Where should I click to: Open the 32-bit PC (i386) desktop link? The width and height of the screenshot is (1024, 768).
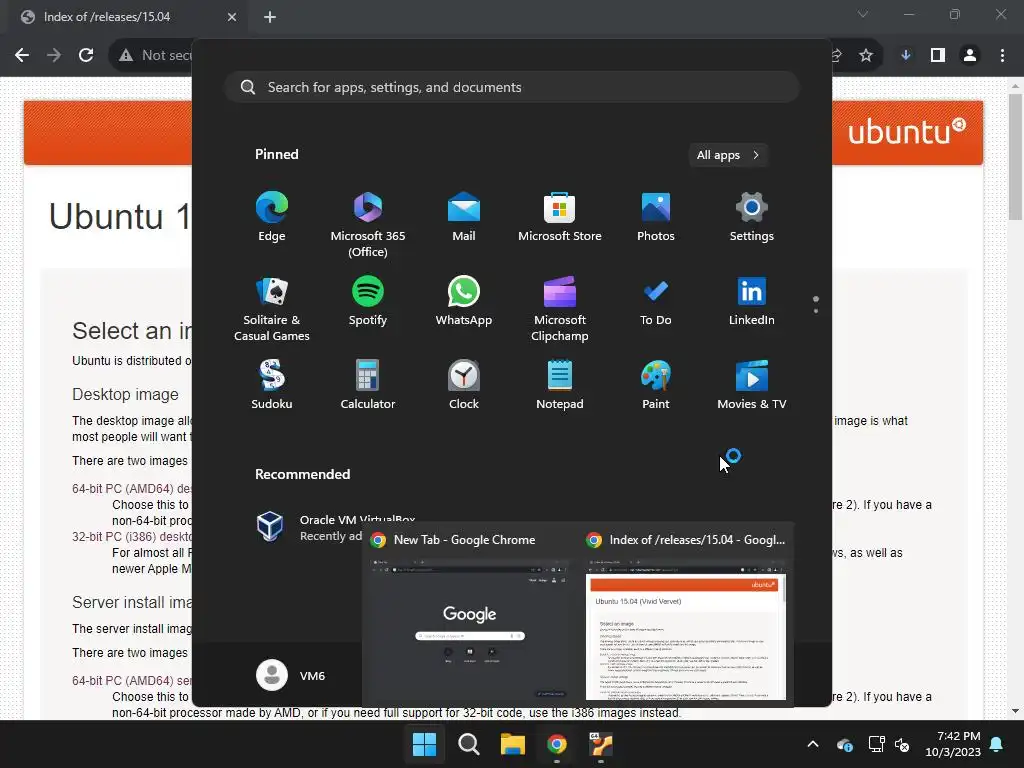pos(132,537)
